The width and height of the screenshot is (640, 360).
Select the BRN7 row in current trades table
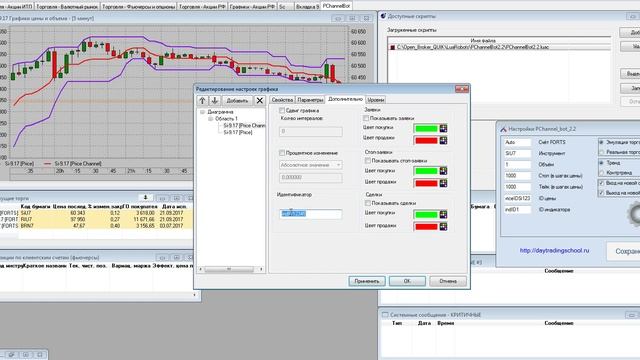click(x=96, y=226)
